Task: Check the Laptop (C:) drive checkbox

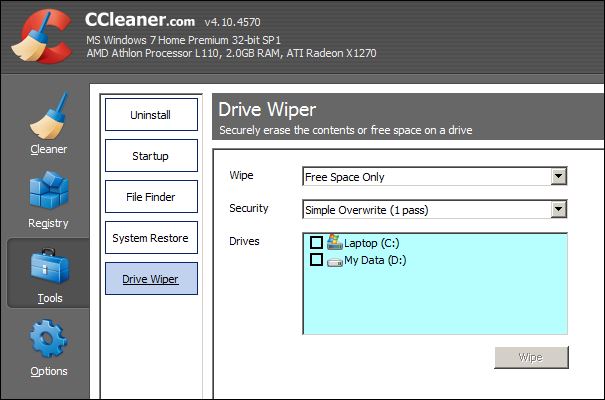Action: (317, 243)
